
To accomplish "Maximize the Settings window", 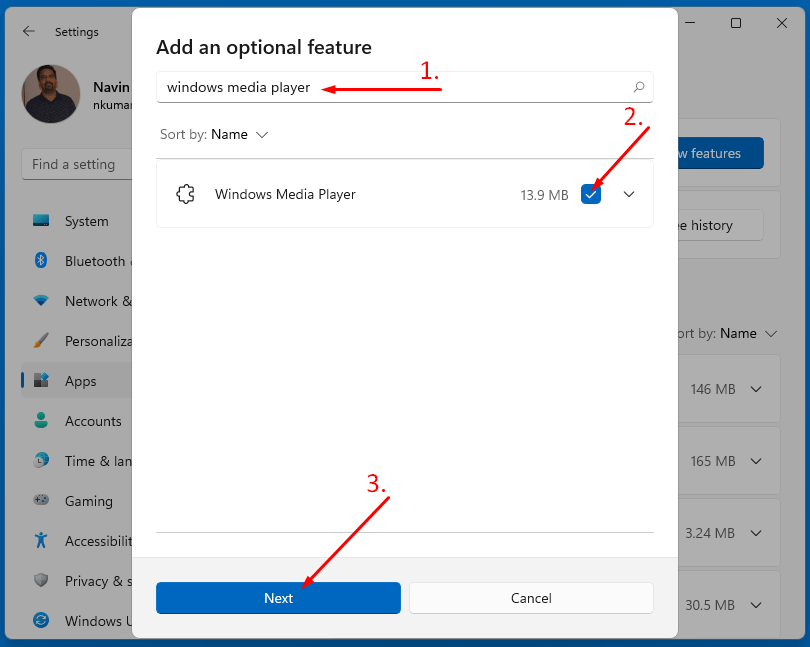I will pyautogui.click(x=736, y=23).
